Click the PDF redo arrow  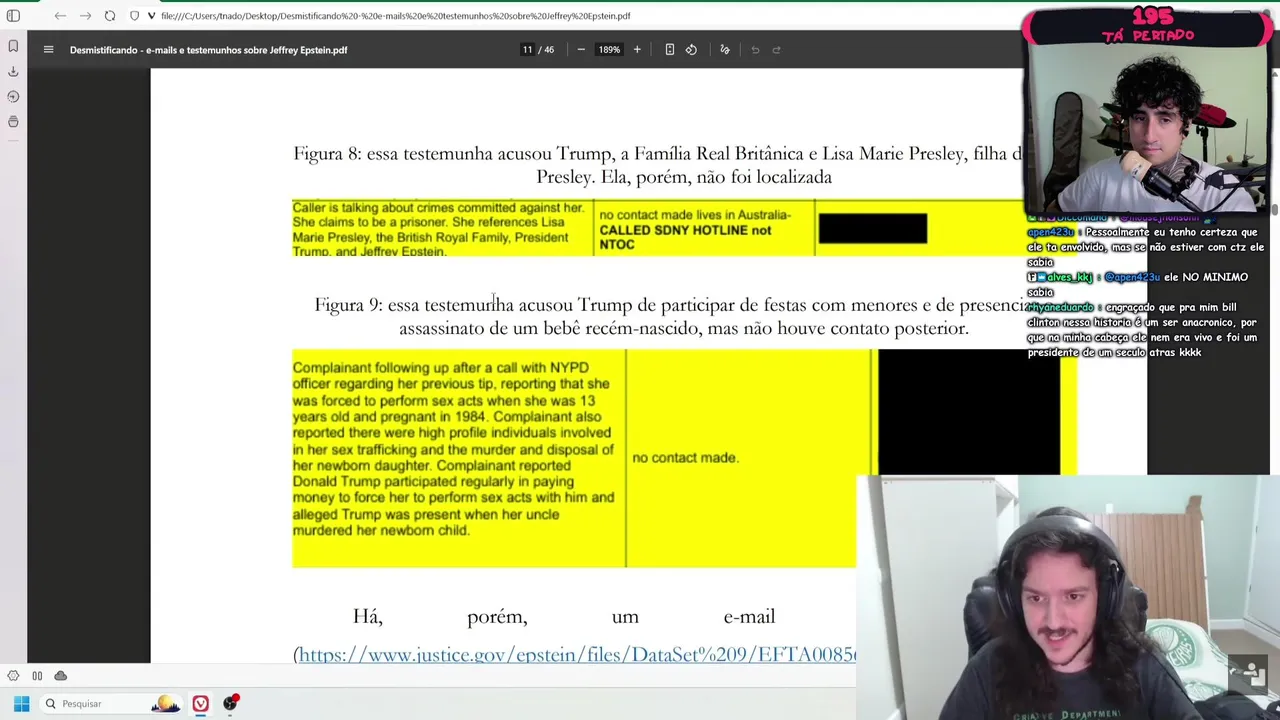click(x=777, y=49)
